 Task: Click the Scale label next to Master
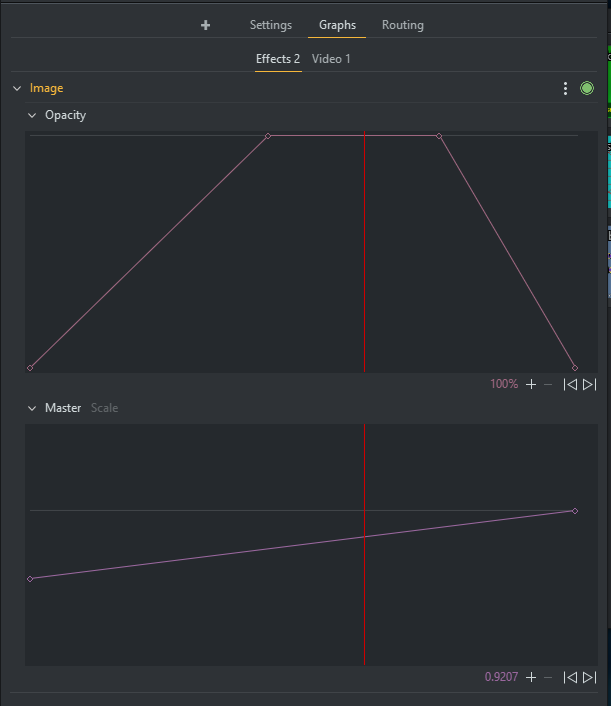pos(104,408)
